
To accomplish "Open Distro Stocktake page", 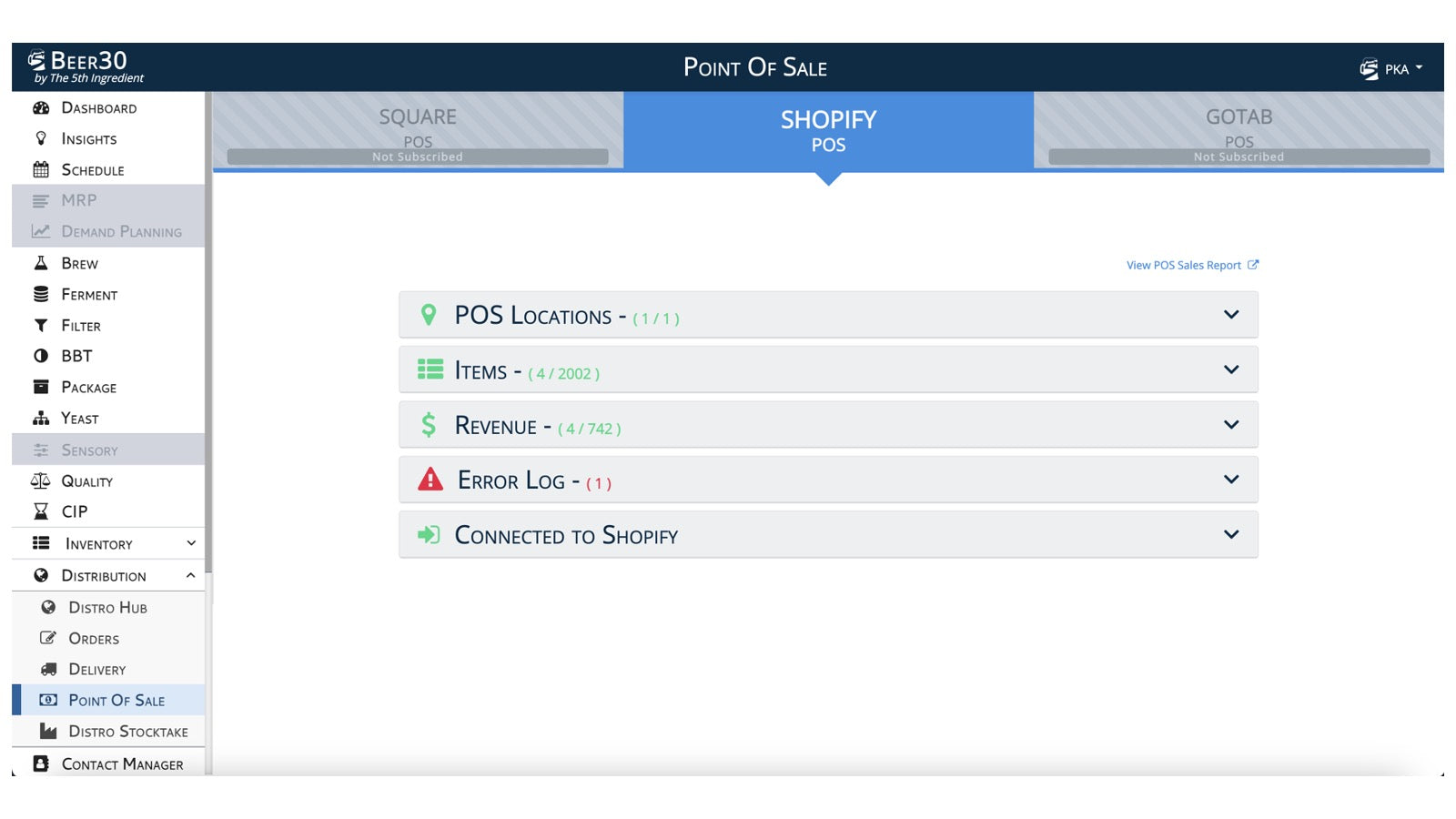I will tap(108, 731).
